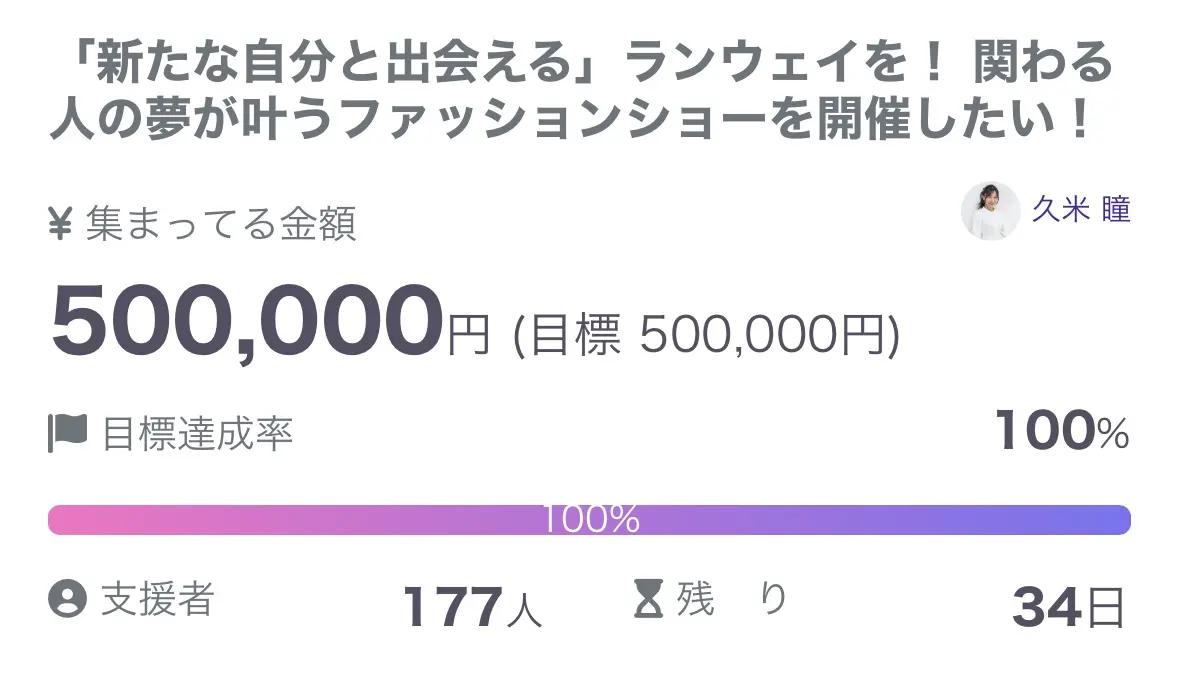Click the 集まってる金額 label

[x=221, y=225]
